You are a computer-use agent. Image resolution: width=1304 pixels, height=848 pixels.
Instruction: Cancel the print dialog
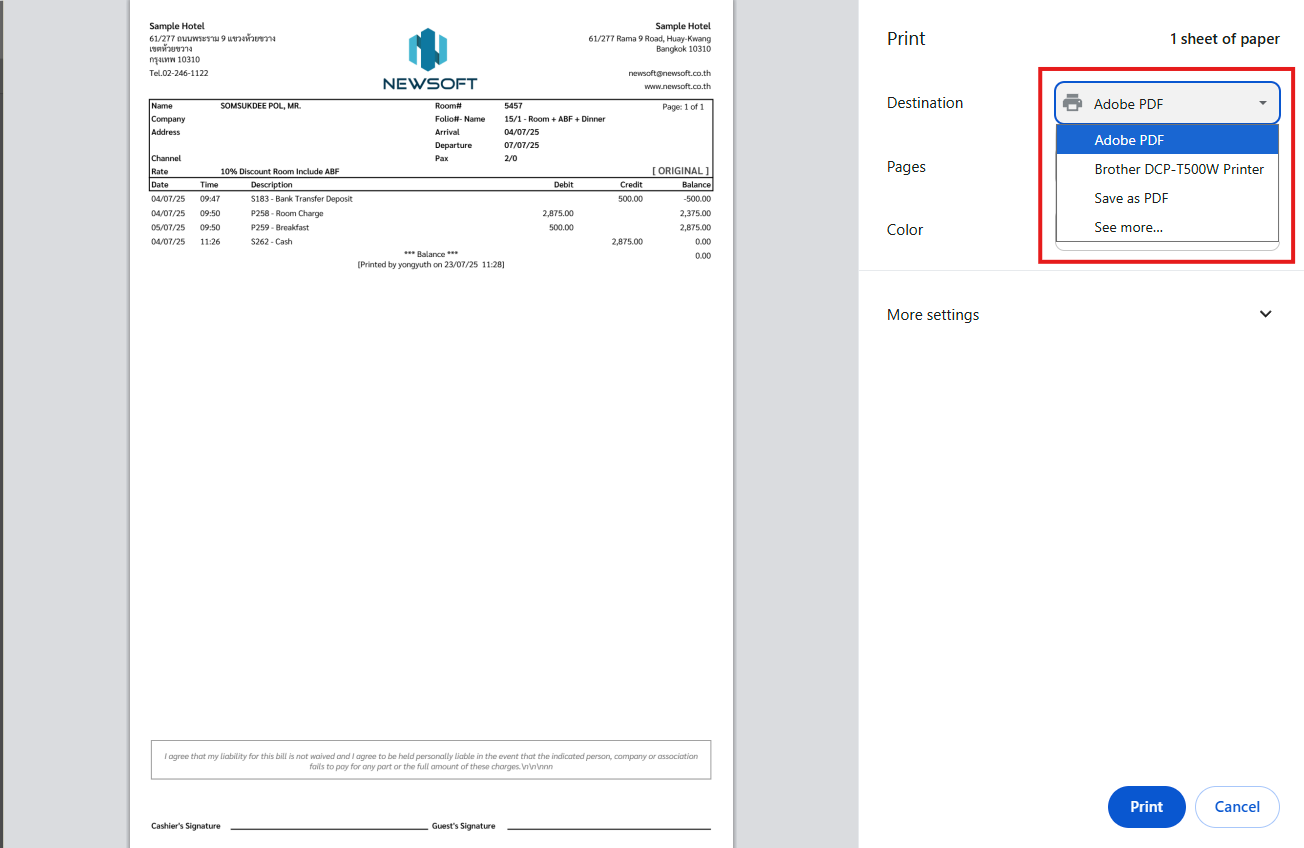1236,807
